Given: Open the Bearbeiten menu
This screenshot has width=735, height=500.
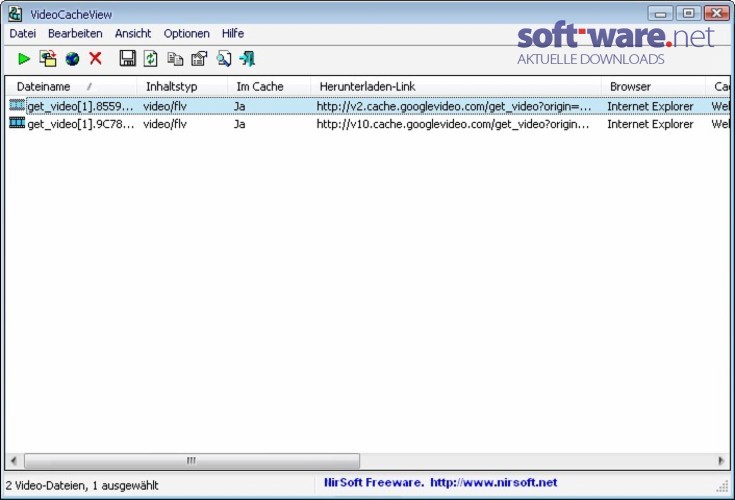Looking at the screenshot, I should pos(75,34).
